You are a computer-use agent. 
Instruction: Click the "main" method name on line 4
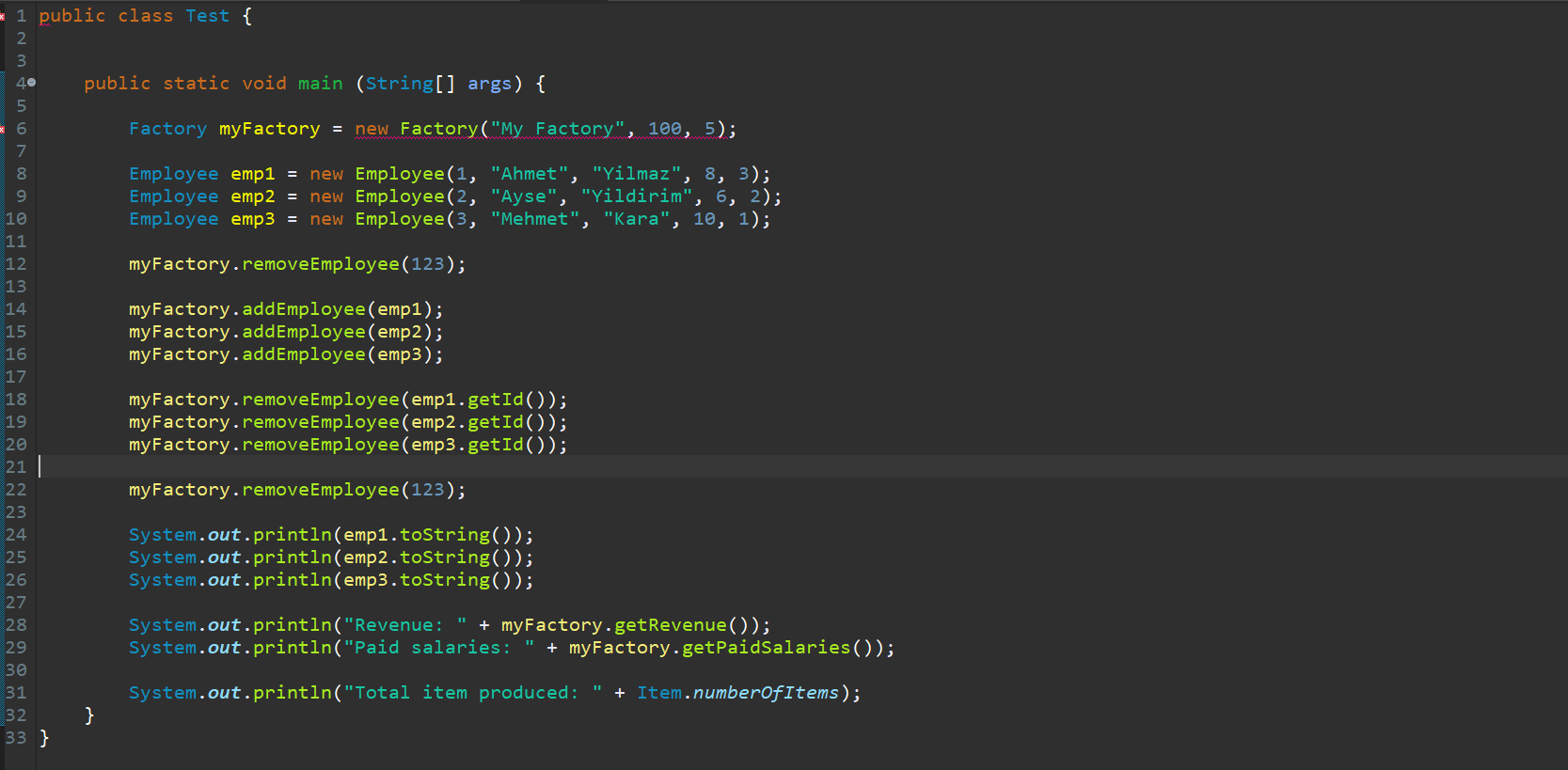[321, 84]
